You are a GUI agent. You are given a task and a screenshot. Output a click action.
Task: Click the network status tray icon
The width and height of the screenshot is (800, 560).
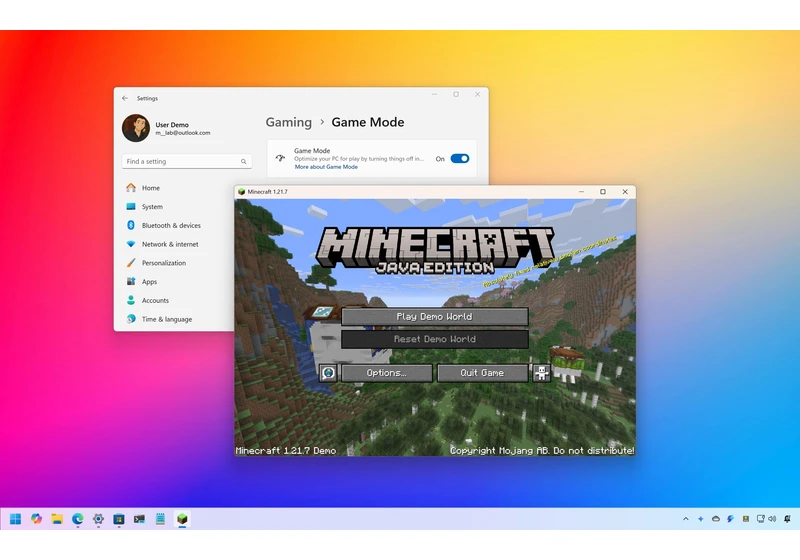tap(760, 519)
